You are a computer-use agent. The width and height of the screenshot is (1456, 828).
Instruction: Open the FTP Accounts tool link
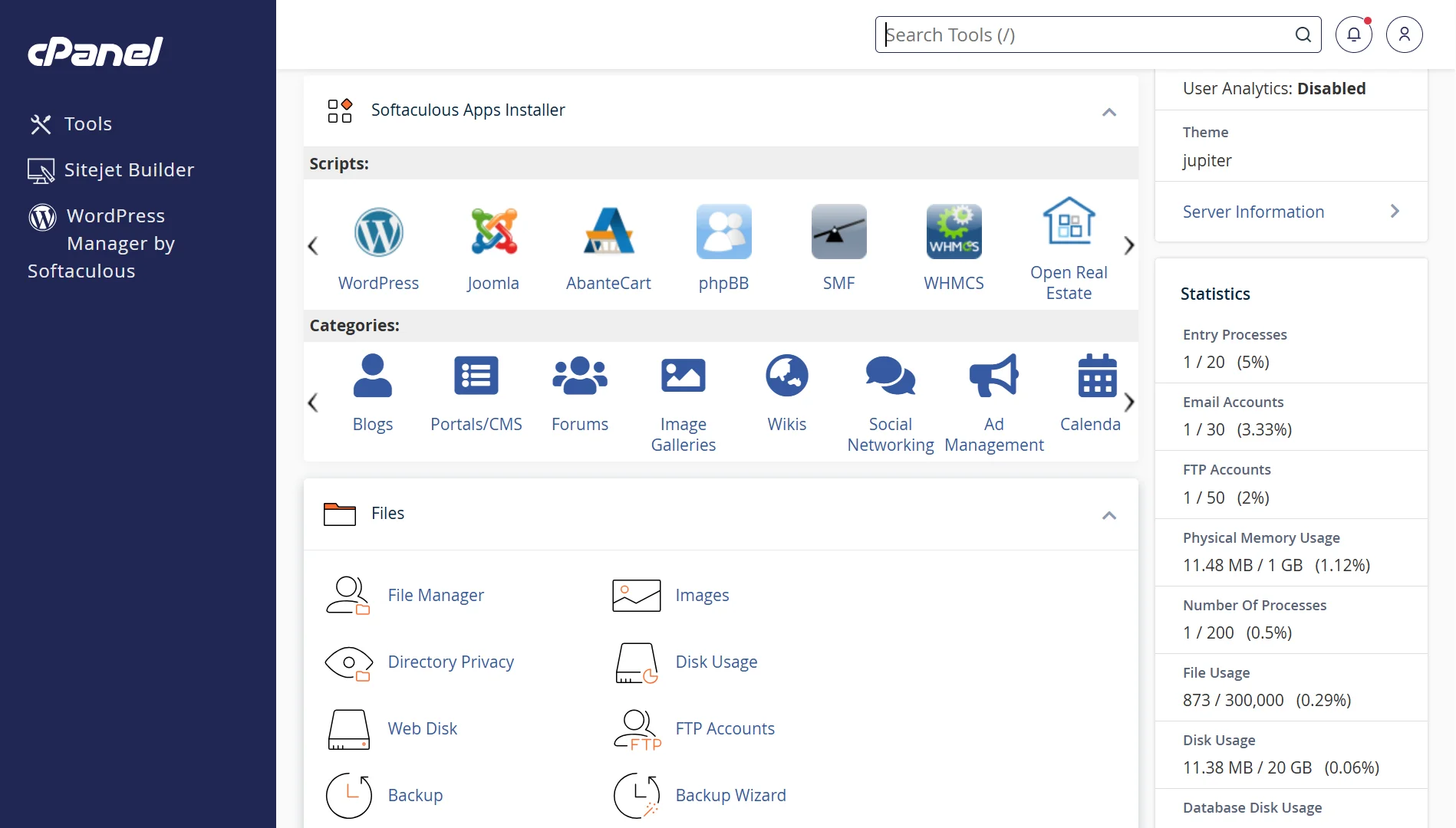725,729
